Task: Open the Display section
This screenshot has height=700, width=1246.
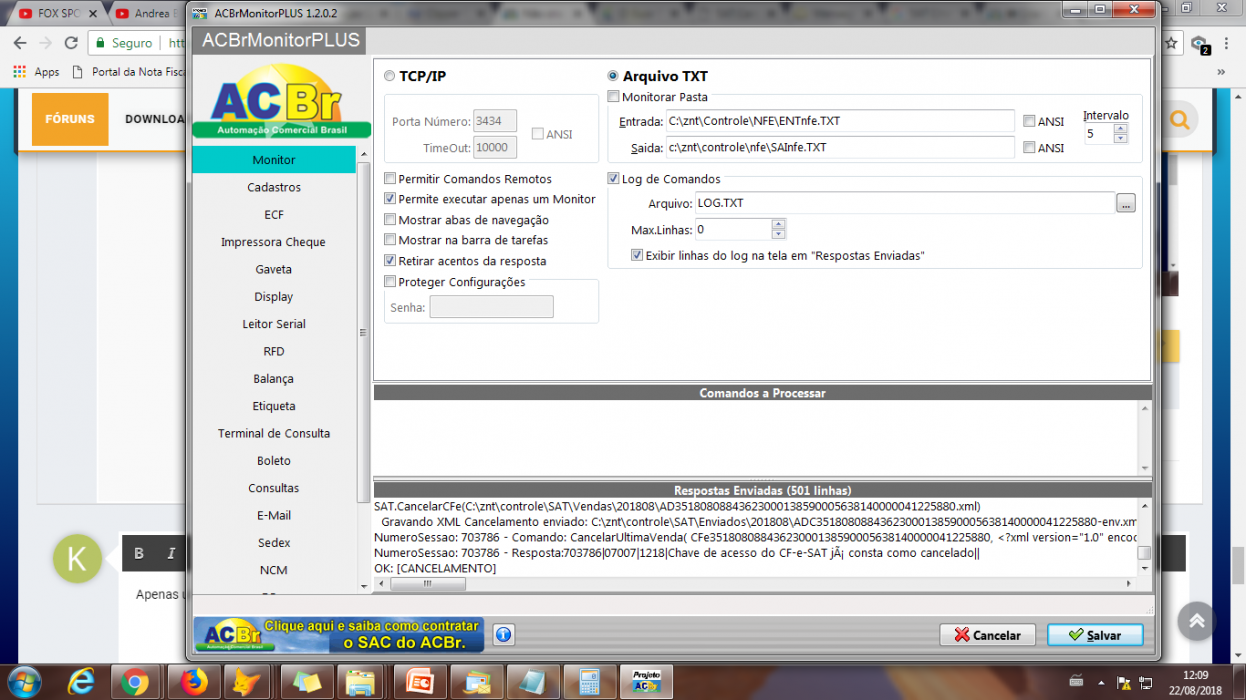Action: pyautogui.click(x=273, y=297)
